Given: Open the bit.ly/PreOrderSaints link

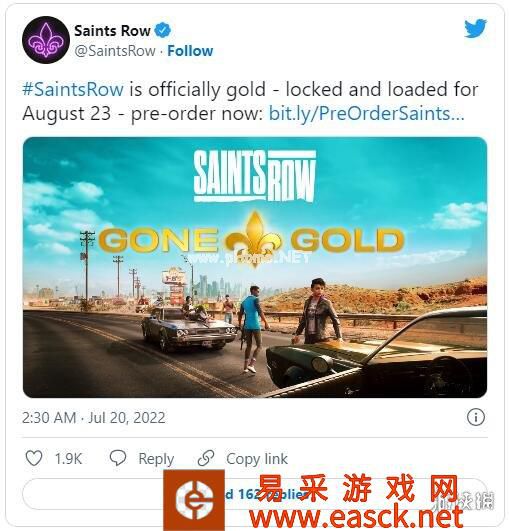Looking at the screenshot, I should [x=366, y=113].
